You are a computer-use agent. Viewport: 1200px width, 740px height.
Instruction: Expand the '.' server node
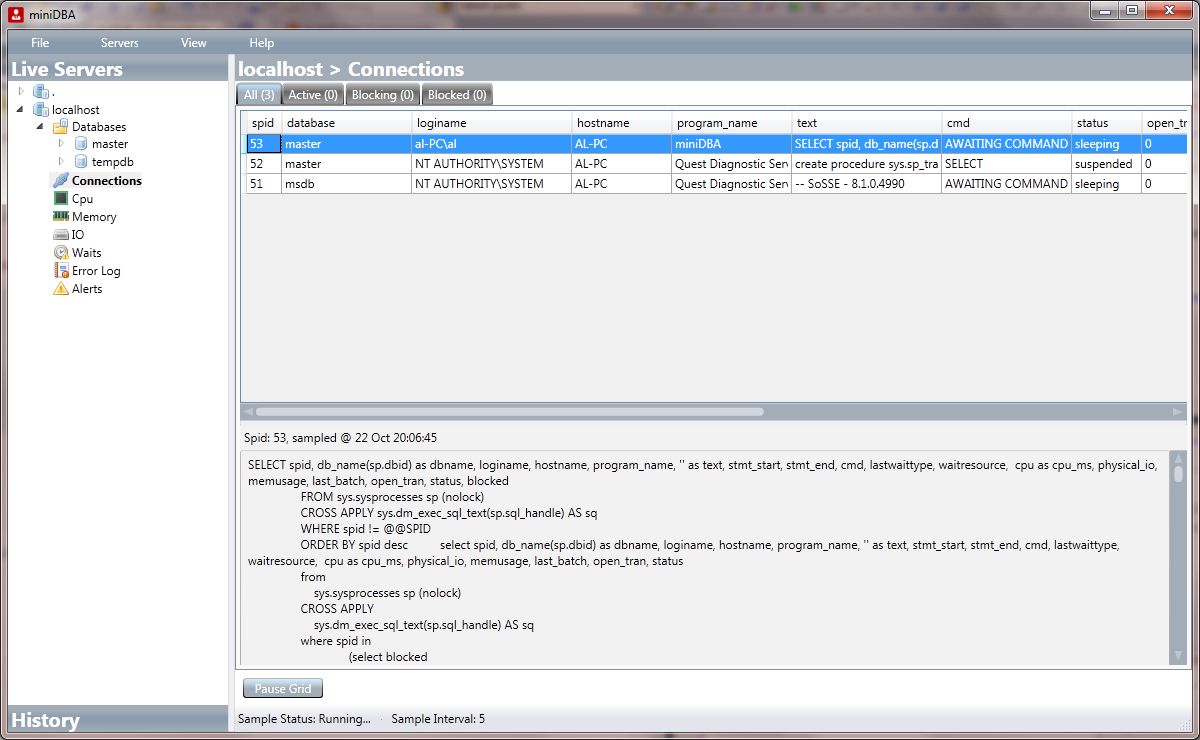(x=21, y=91)
